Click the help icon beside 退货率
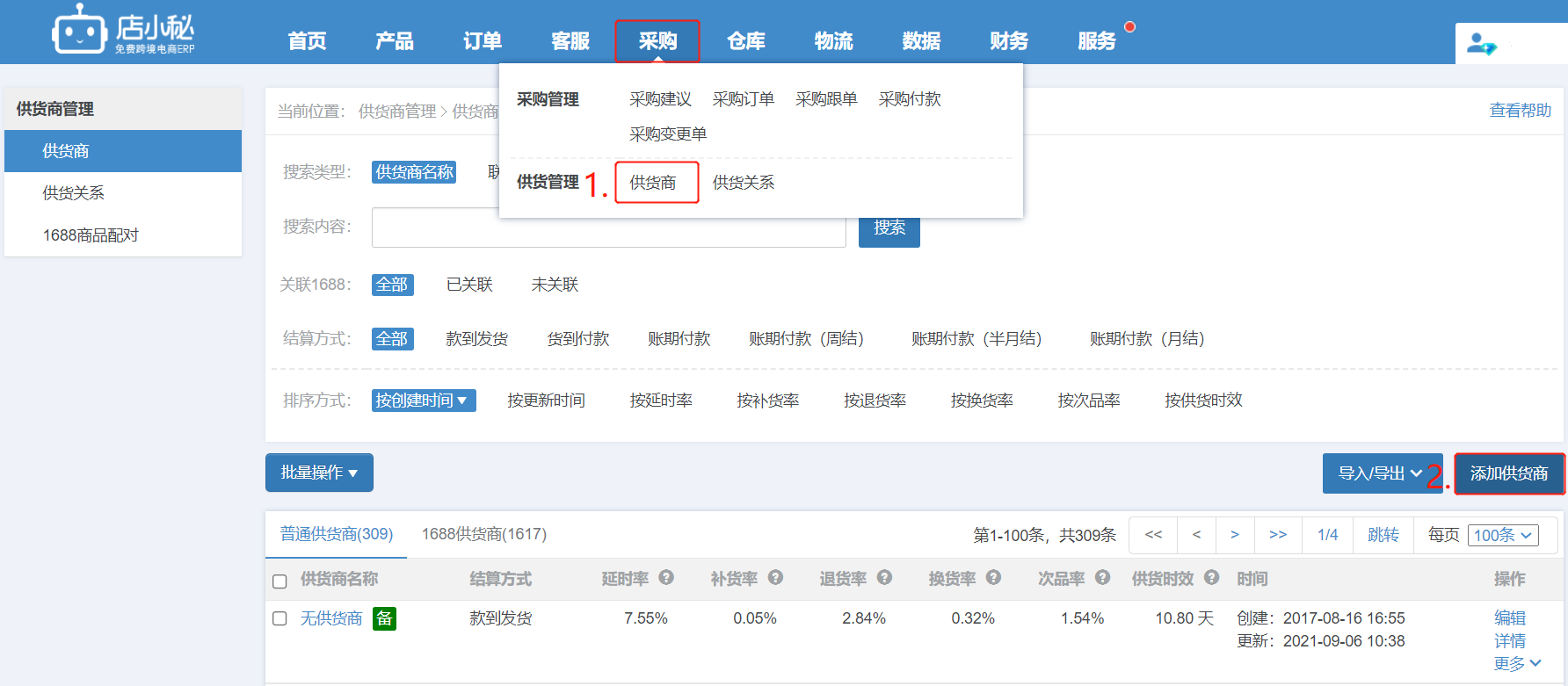The height and width of the screenshot is (686, 1568). click(884, 577)
